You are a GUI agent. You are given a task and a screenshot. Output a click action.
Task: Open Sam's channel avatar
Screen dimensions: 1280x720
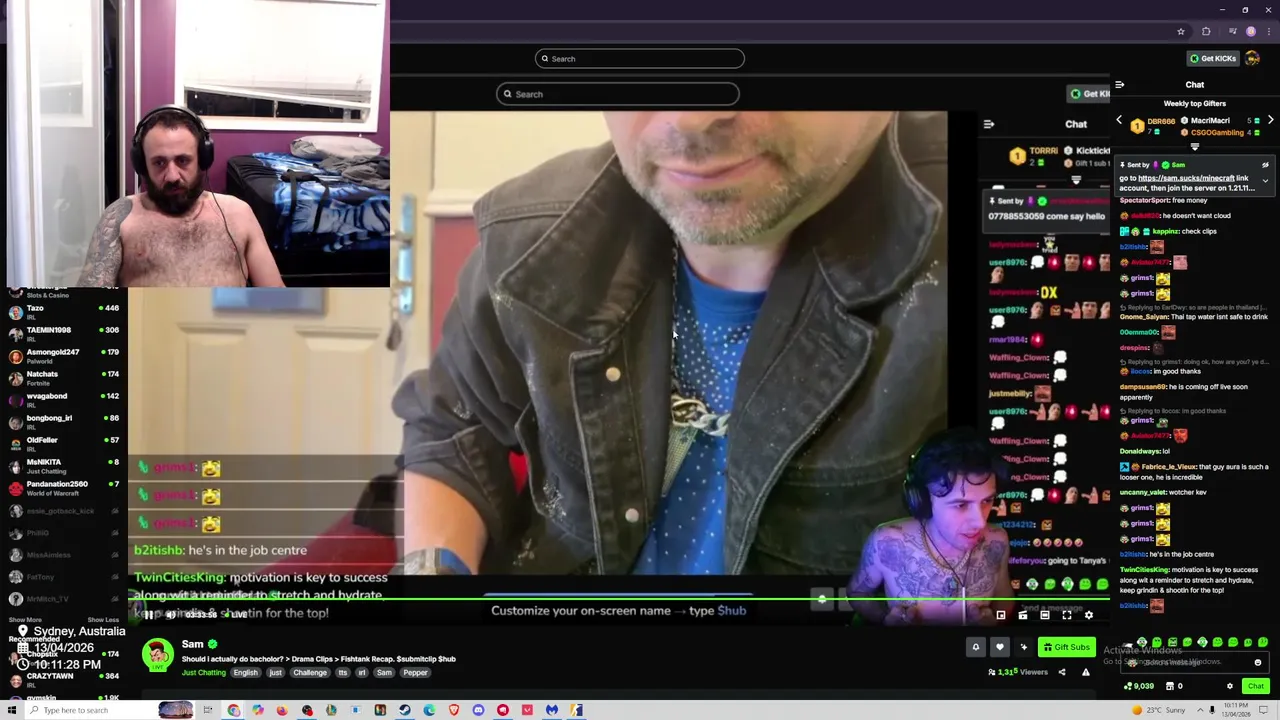(x=157, y=655)
